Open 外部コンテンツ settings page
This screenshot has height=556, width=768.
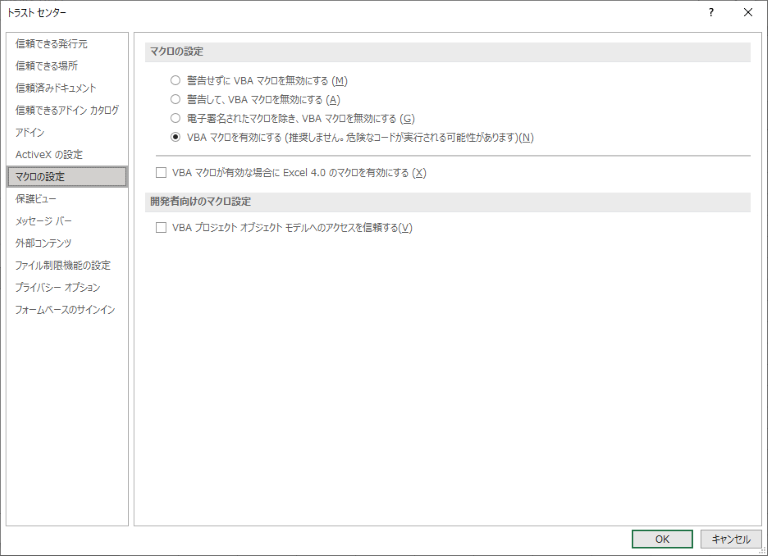pos(44,243)
